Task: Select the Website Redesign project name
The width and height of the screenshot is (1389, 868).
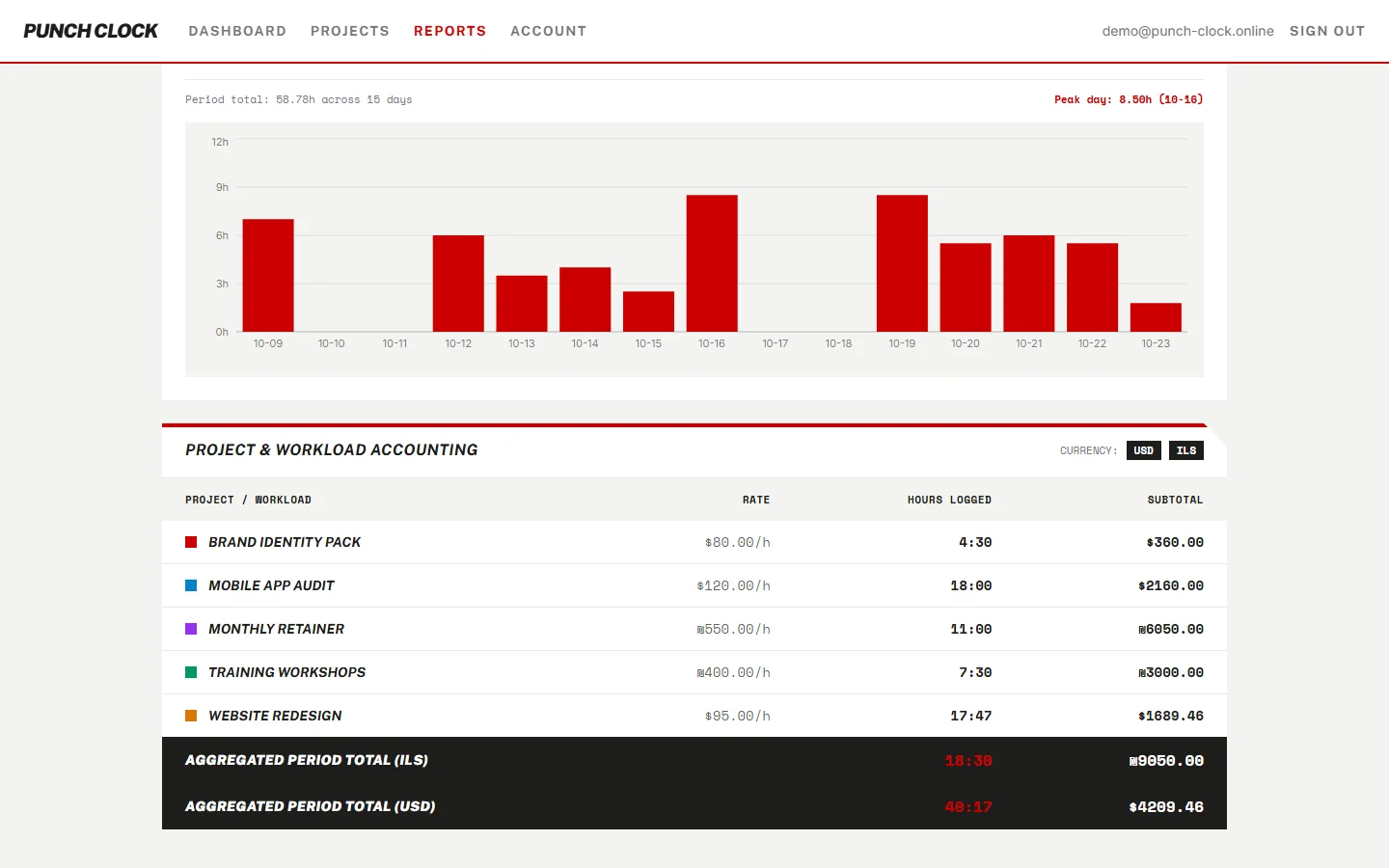Action: pyautogui.click(x=275, y=716)
